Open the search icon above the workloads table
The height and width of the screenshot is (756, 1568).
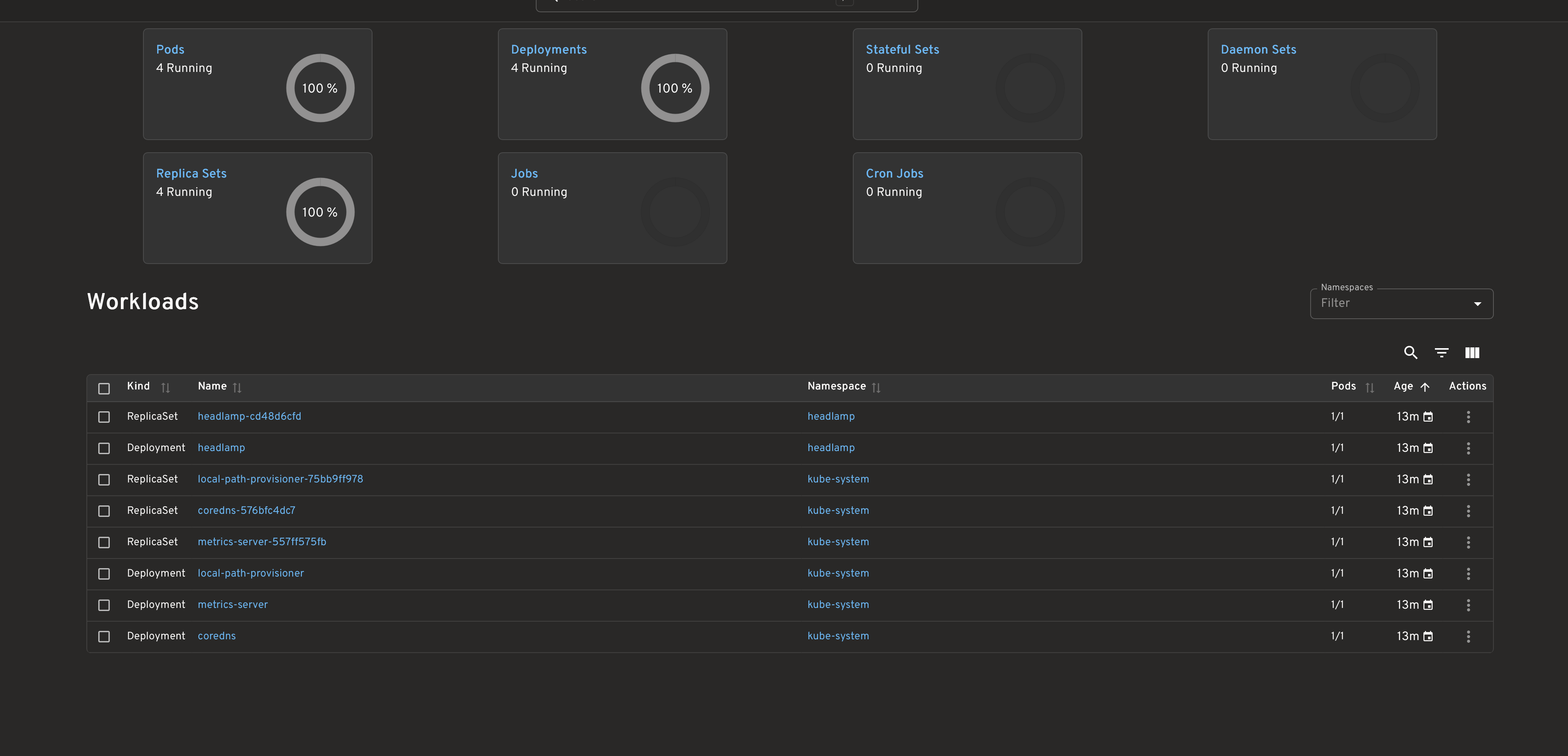tap(1411, 352)
